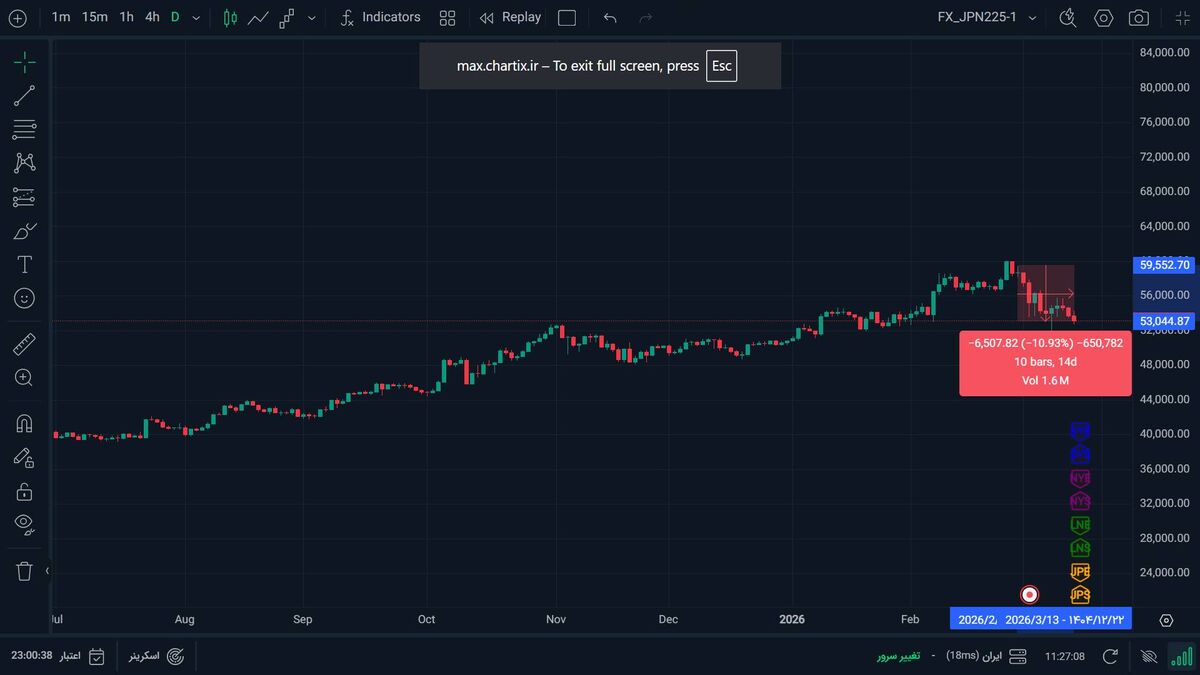Open the server icon beside ایران

1018,656
